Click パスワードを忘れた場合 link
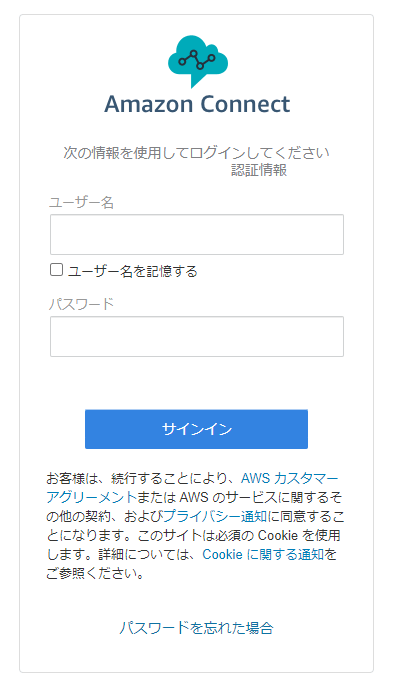The height and width of the screenshot is (688, 394). pyautogui.click(x=196, y=628)
